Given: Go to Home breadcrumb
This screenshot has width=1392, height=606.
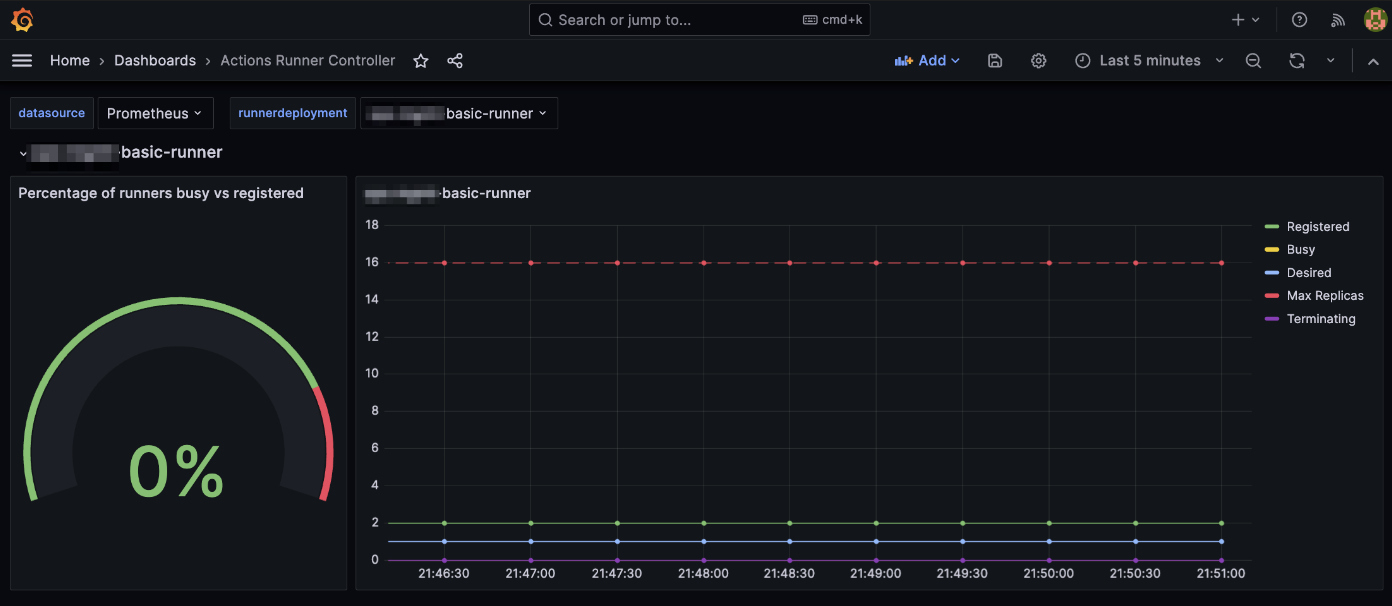Looking at the screenshot, I should point(70,61).
